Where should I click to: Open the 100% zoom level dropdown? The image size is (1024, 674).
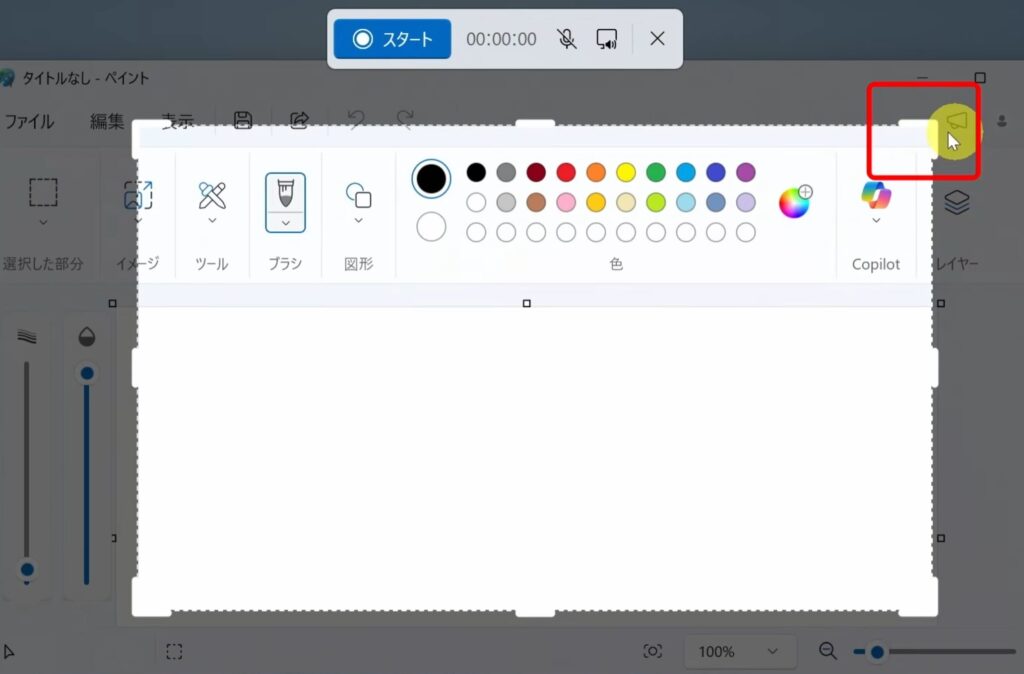click(x=740, y=651)
